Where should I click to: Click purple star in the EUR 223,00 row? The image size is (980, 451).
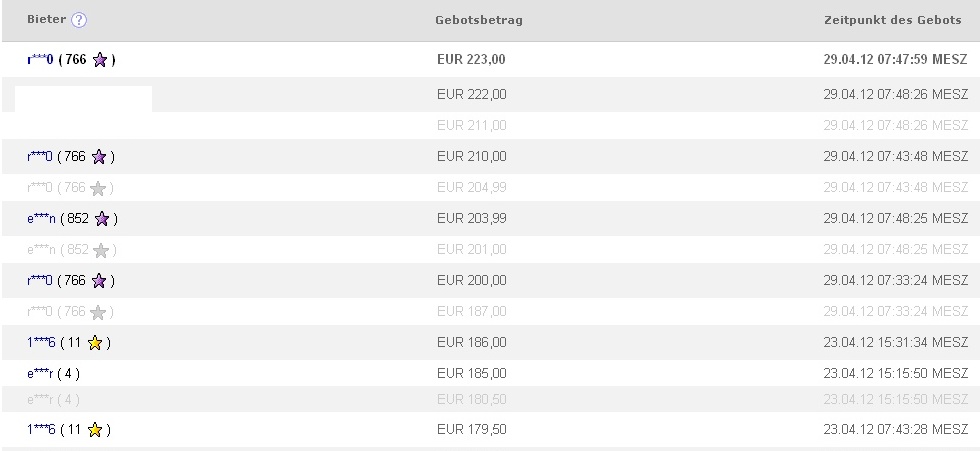point(100,60)
